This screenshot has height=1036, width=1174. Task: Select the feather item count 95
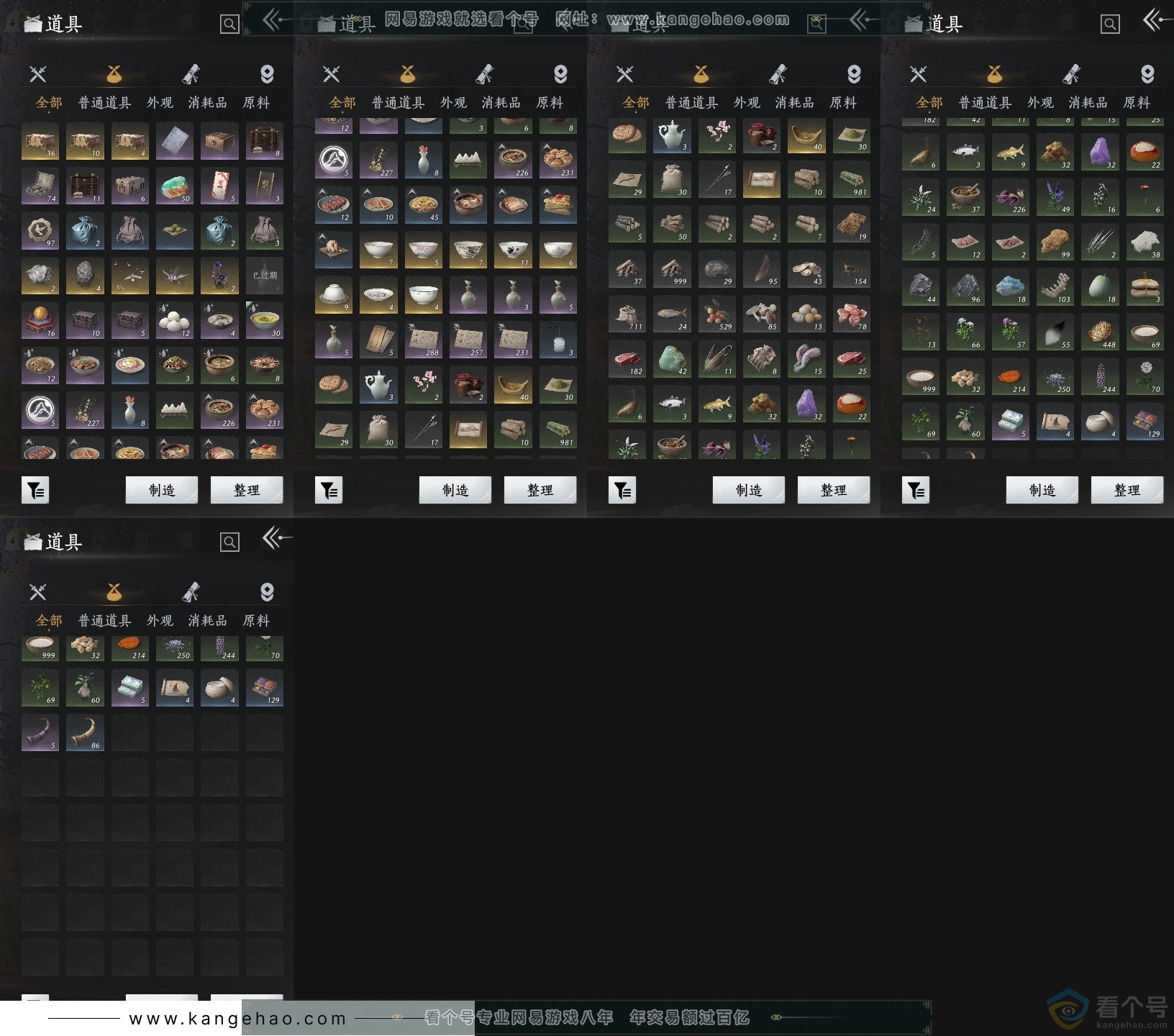[762, 269]
